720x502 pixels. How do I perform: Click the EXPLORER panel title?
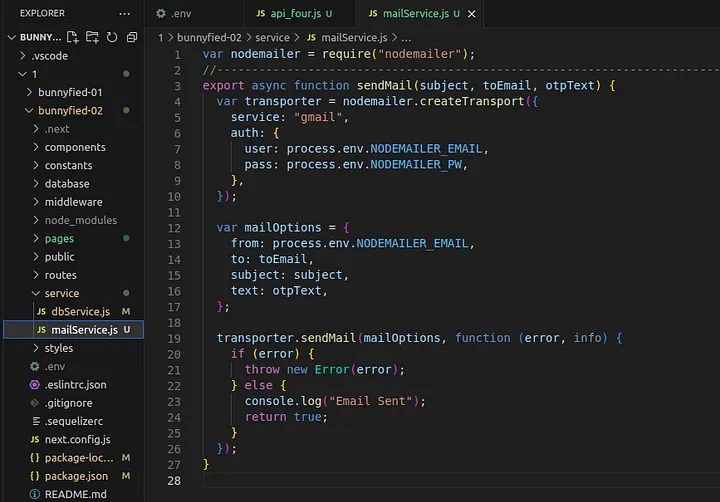tap(42, 13)
